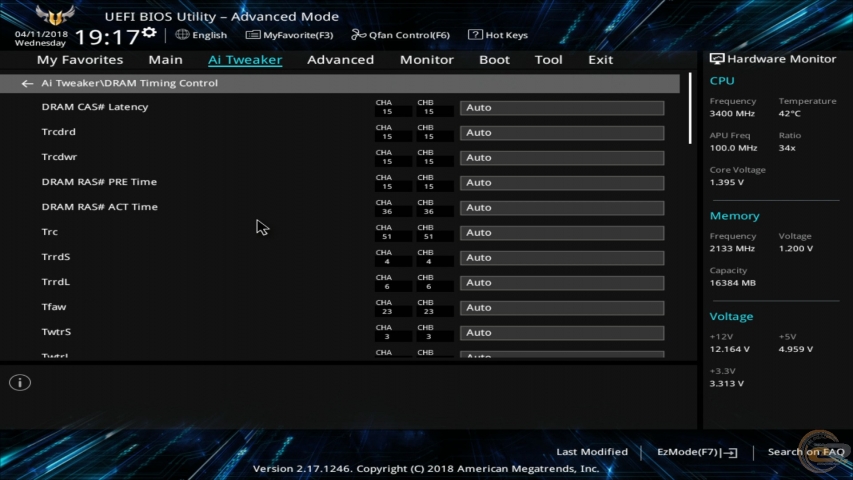Screen dimensions: 853x480
Task: Click the 1.200 V memory voltage
Action: (x=795, y=249)
